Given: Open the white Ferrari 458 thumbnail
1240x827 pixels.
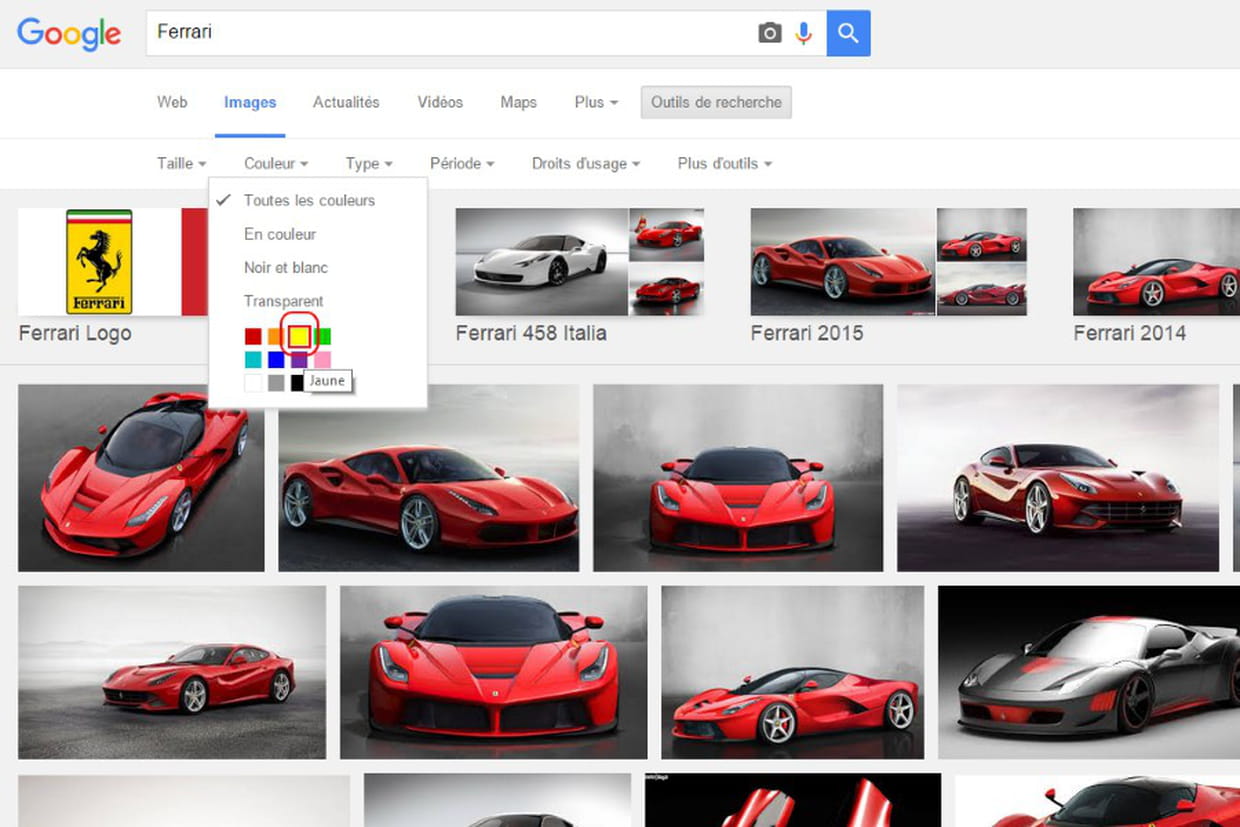Looking at the screenshot, I should click(x=541, y=262).
